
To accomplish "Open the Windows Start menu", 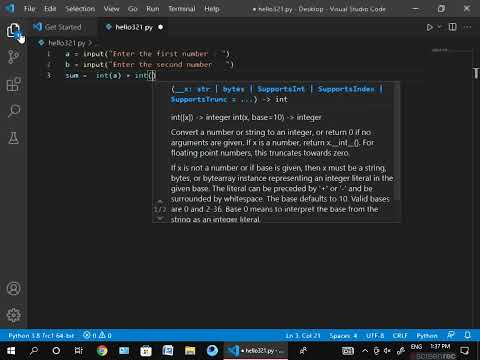I will click(x=11, y=351).
